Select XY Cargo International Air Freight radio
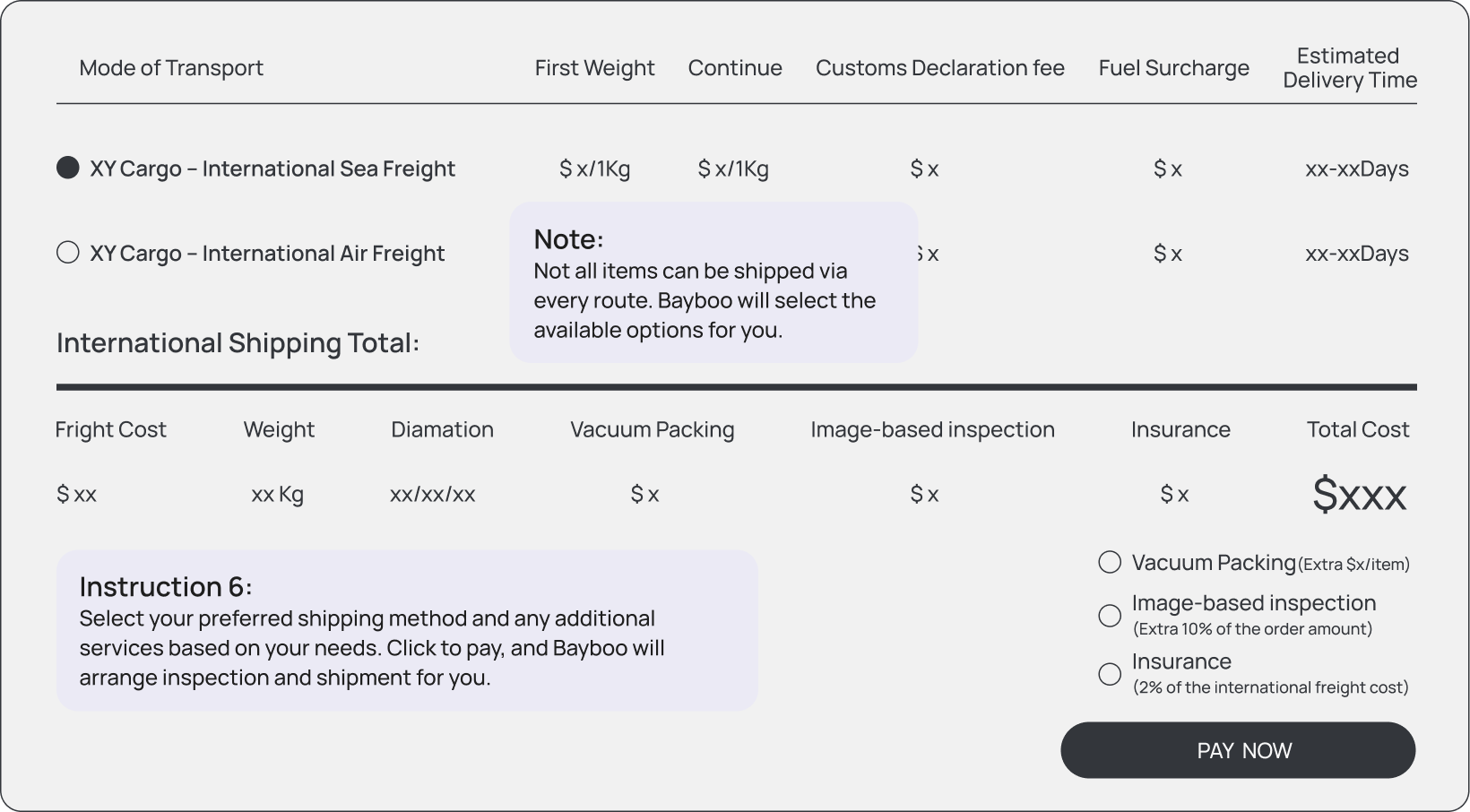Image resolution: width=1470 pixels, height=812 pixels. coord(68,253)
